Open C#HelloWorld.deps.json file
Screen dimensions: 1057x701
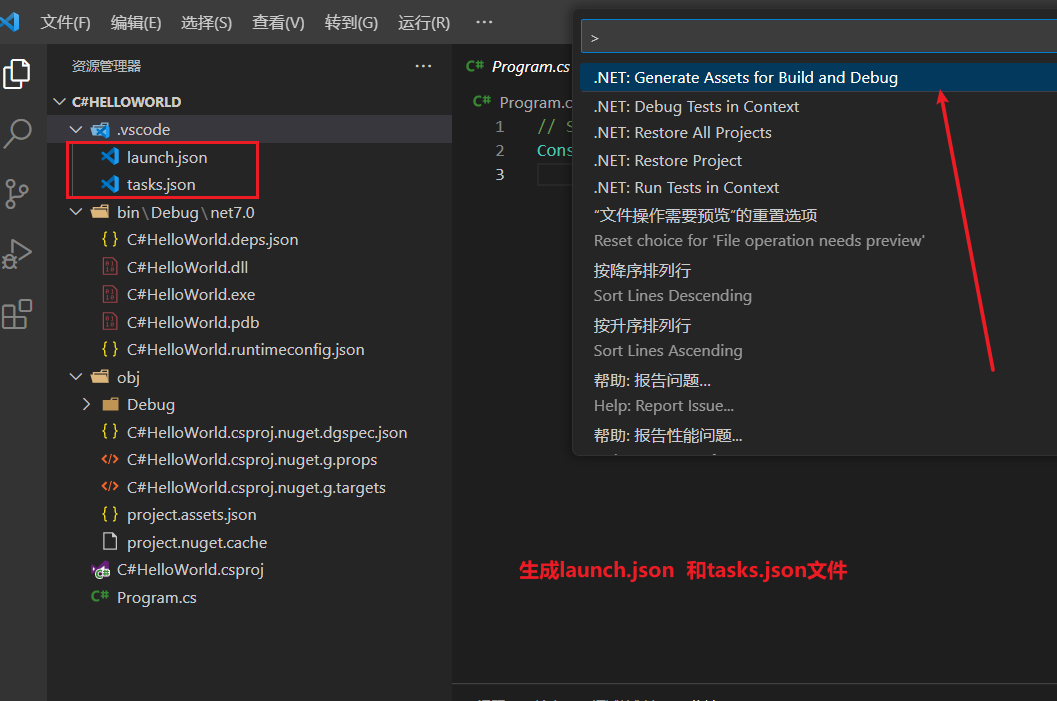click(212, 240)
